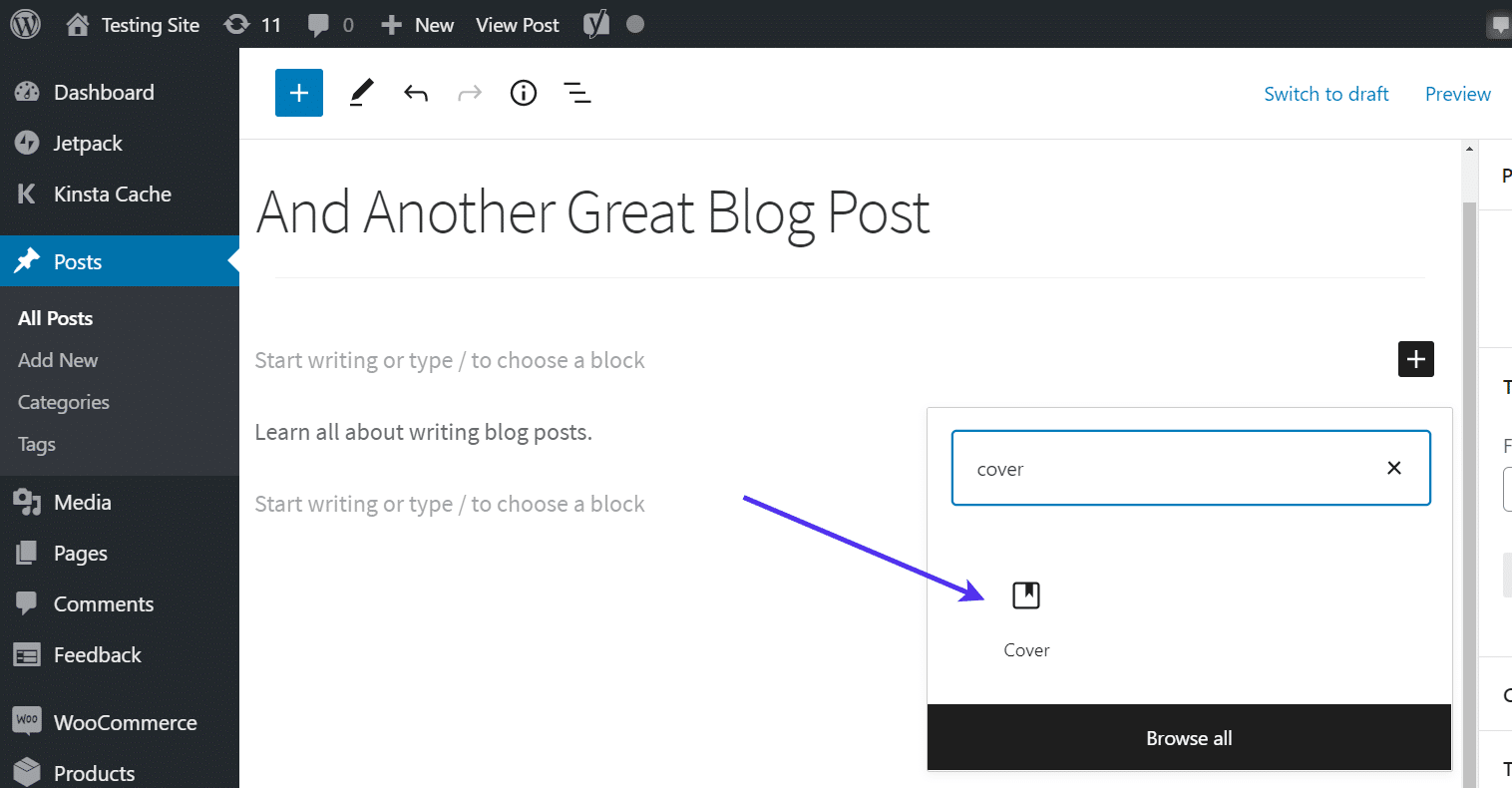Click the editor vertical scrollbar

tap(1469, 449)
